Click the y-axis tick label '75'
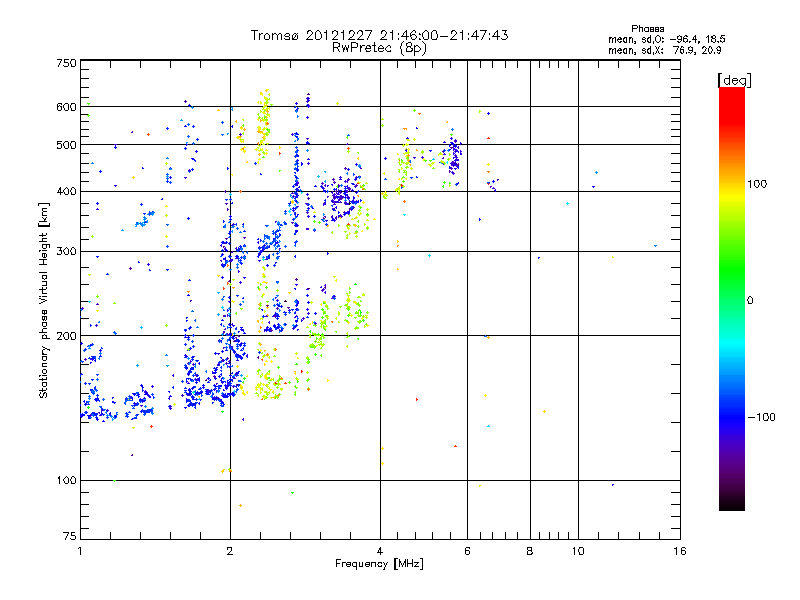The width and height of the screenshot is (800, 600). click(70, 536)
